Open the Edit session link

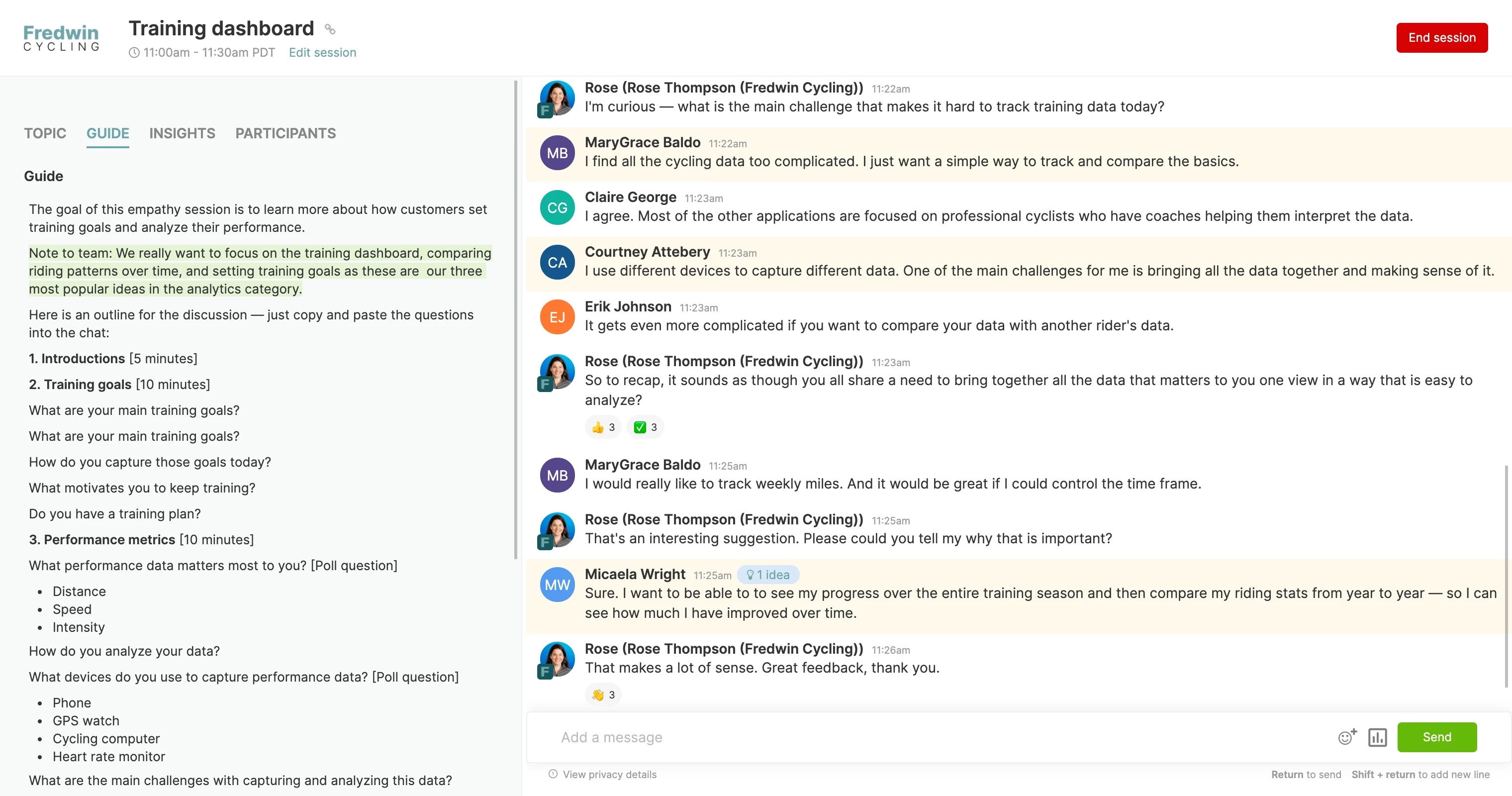coord(322,52)
